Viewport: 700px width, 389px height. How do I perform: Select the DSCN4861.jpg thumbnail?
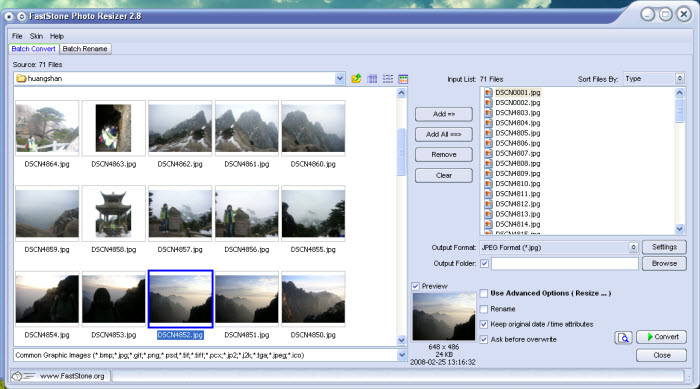[246, 128]
